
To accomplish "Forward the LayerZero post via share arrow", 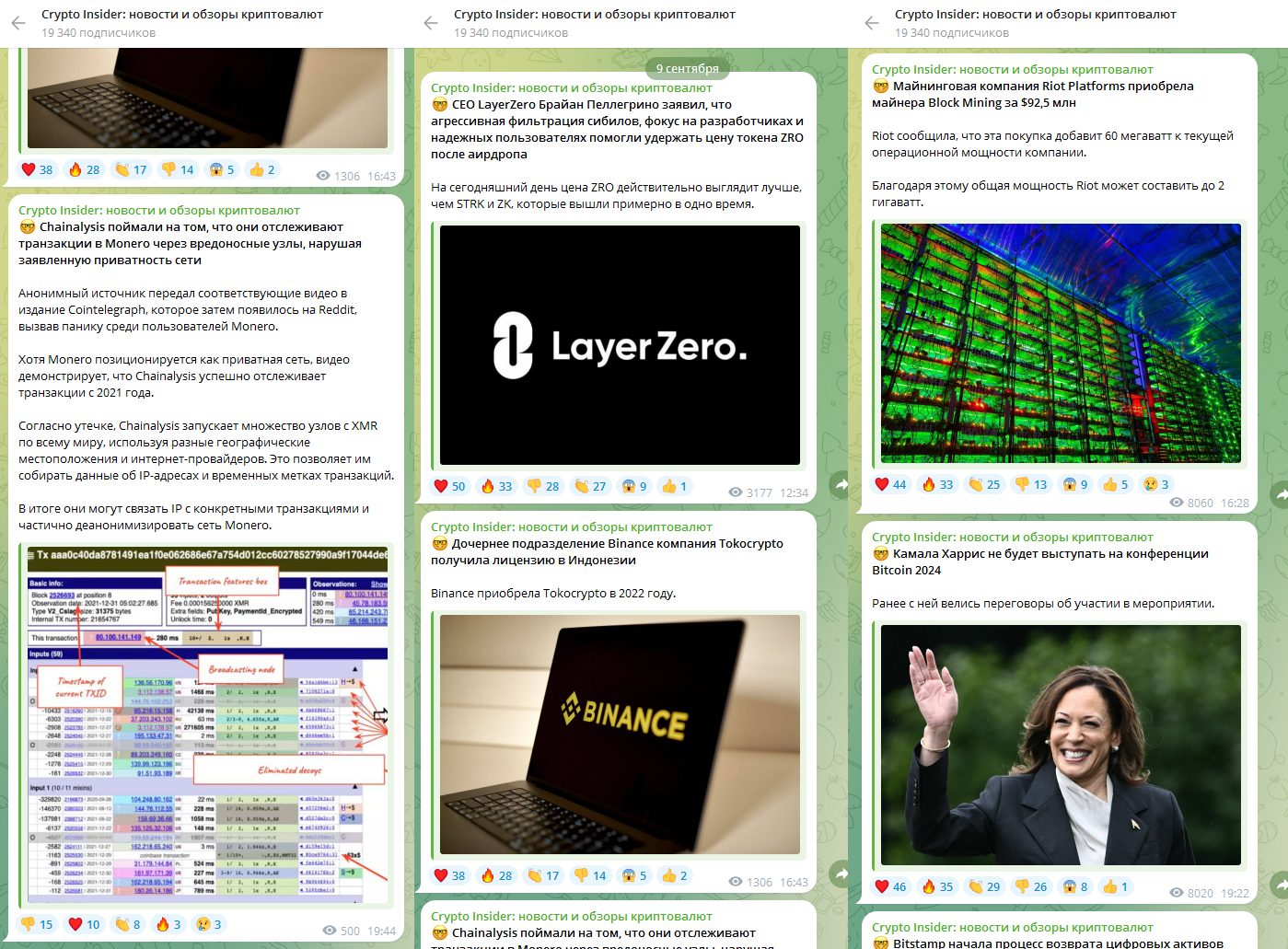I will pyautogui.click(x=841, y=484).
